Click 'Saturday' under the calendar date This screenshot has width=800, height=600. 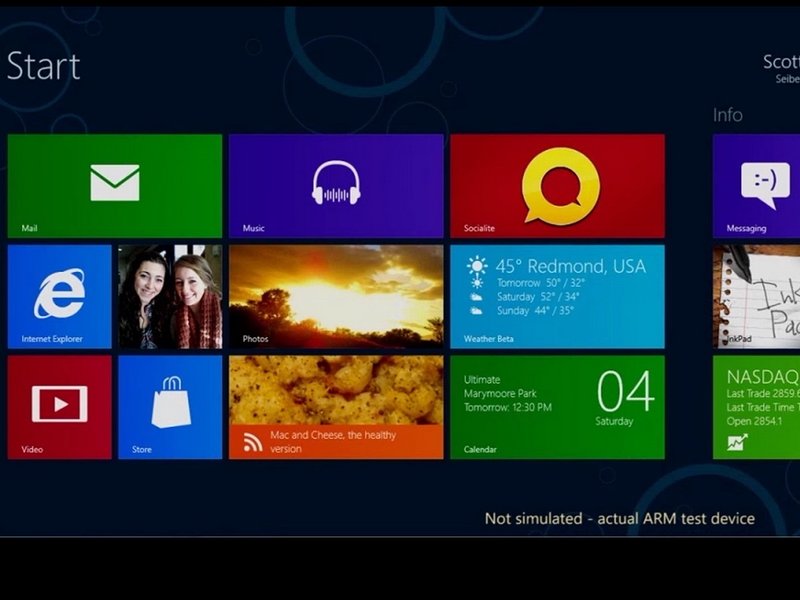coord(614,421)
